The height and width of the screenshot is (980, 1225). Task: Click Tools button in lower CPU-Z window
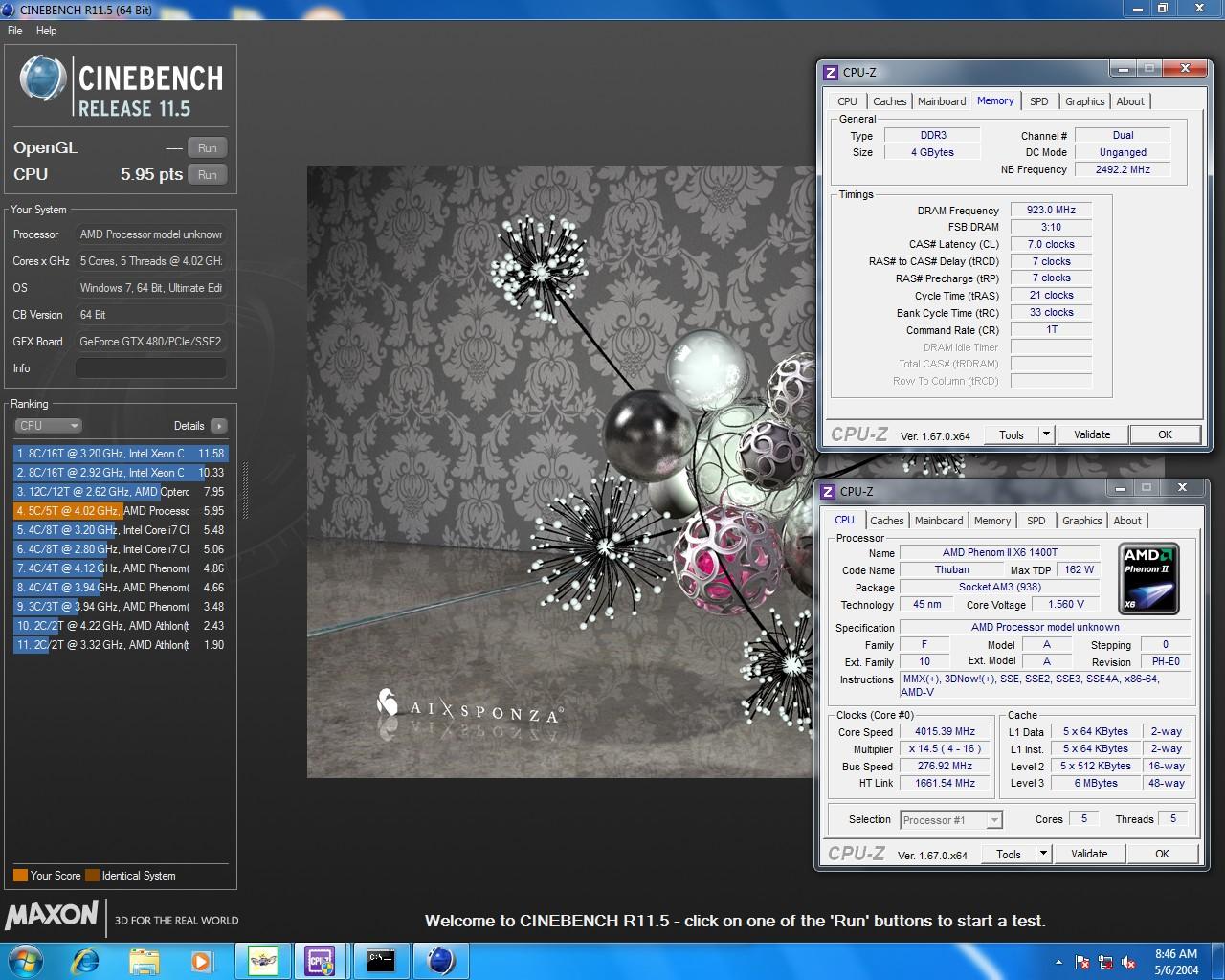tap(1009, 854)
